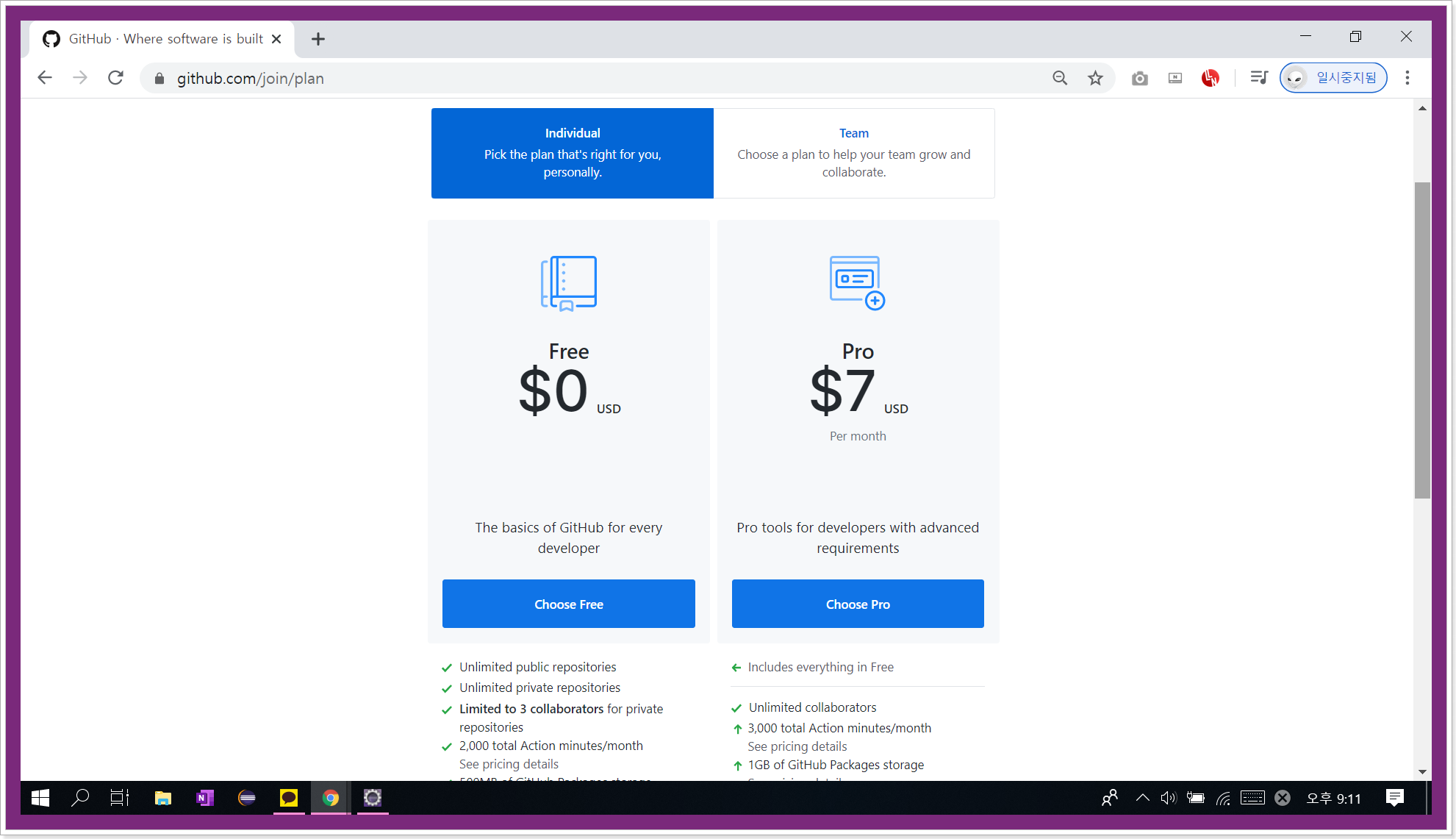Open See pricing details under the Pro plan

pos(797,746)
